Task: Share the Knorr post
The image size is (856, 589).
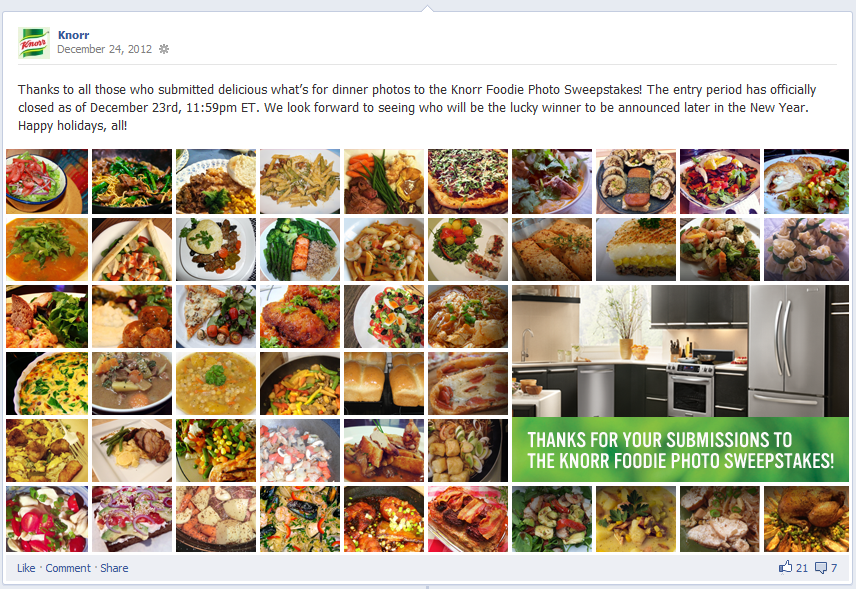Action: 114,568
